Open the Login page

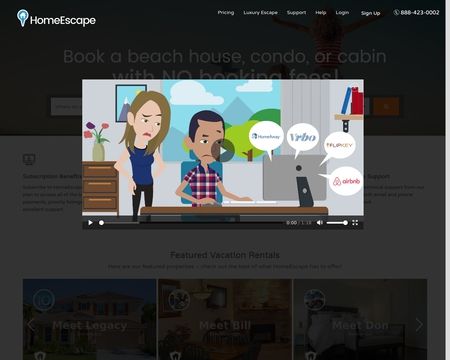pyautogui.click(x=342, y=13)
